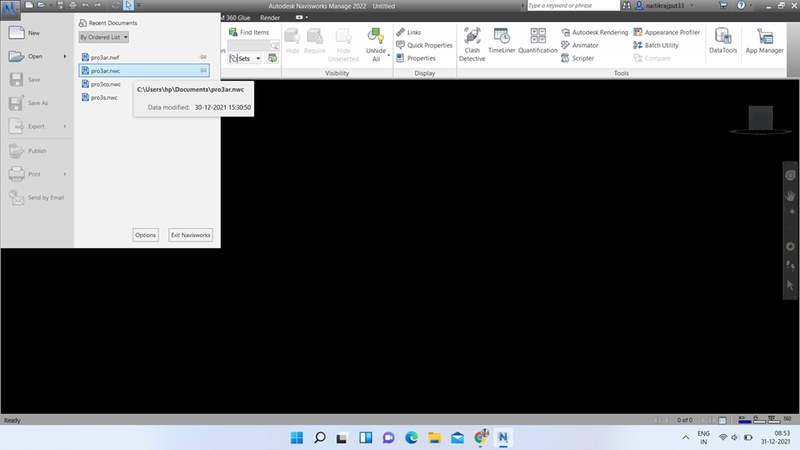Click the ViewCube in the scene
800x450 pixels.
point(760,120)
